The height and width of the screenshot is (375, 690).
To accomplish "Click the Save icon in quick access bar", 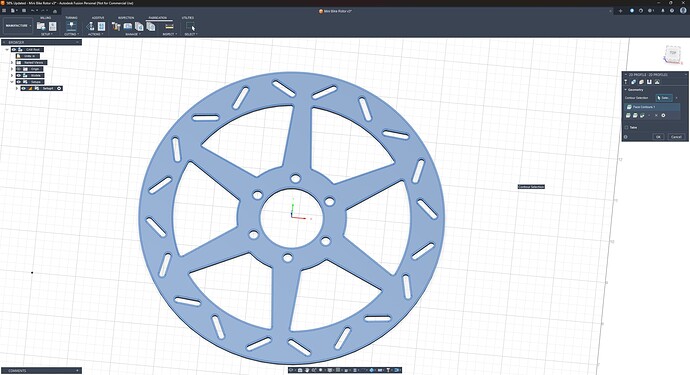I will click(24, 11).
